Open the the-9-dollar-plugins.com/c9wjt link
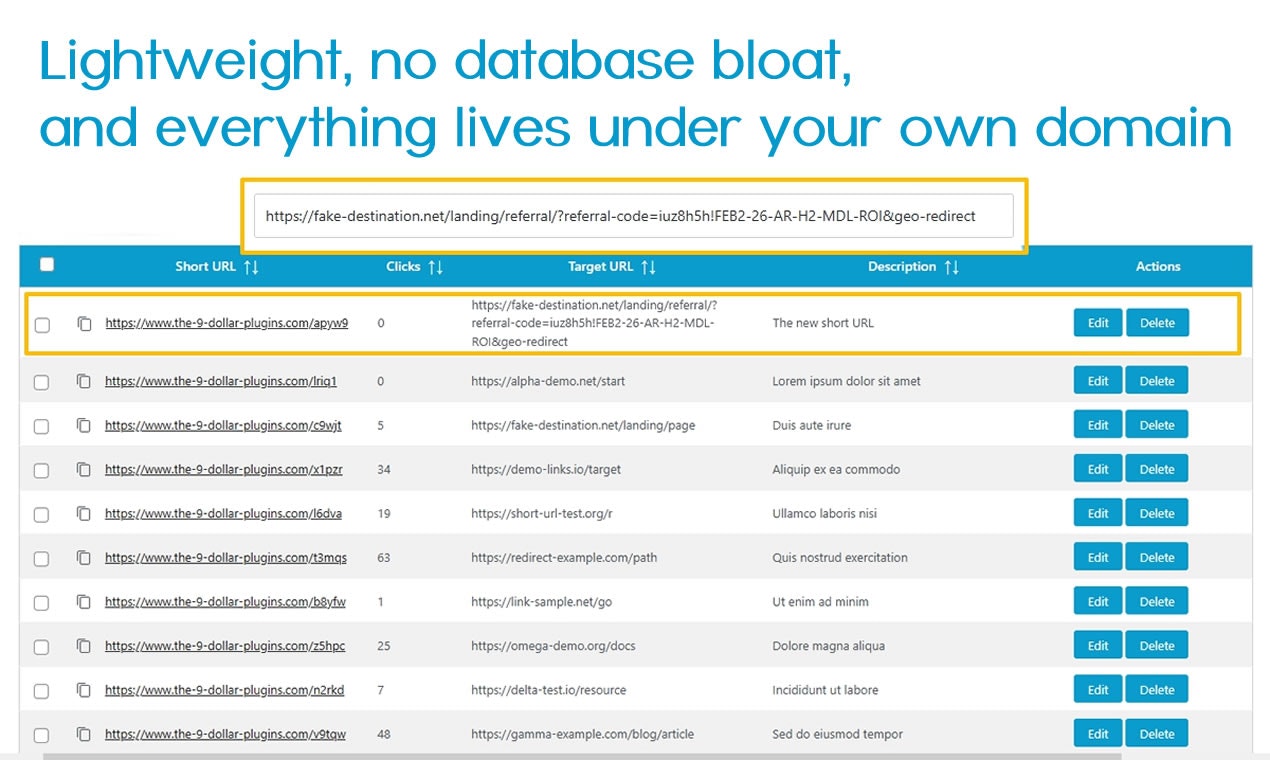The image size is (1270, 760). (223, 425)
